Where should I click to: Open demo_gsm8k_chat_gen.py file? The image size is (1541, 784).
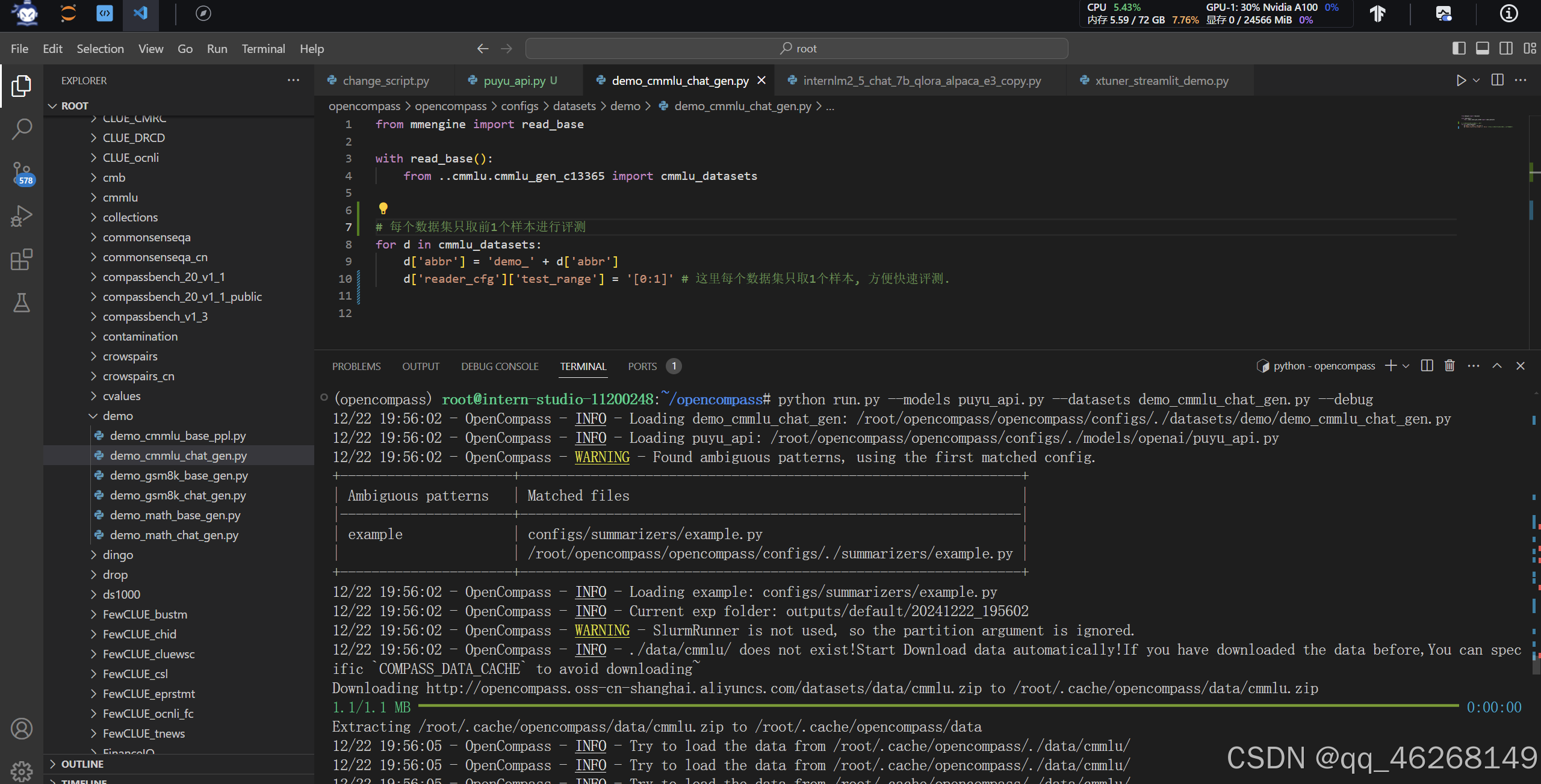(x=178, y=495)
